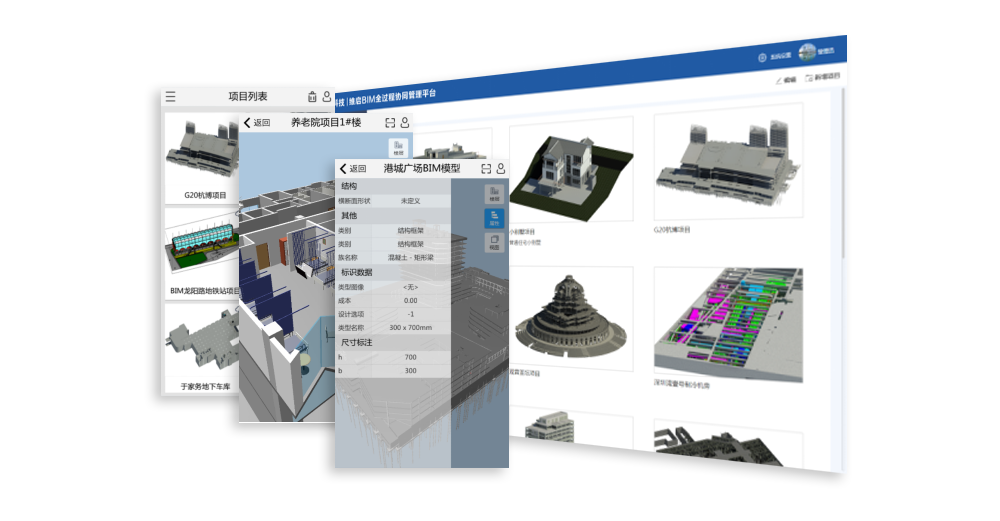Open views tool in 港城广场BIM模型 viewer
This screenshot has width=1000, height=521.
pos(494,242)
